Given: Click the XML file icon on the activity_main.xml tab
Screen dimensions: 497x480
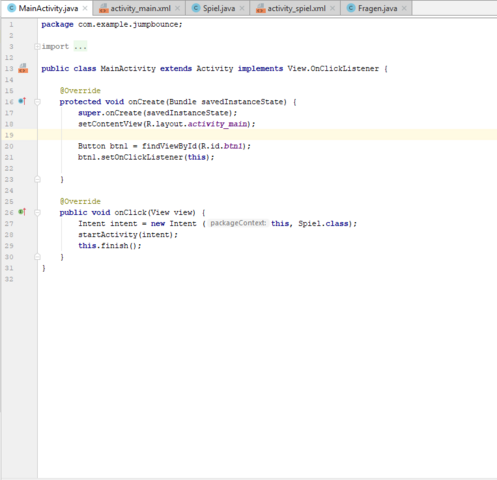Looking at the screenshot, I should click(x=104, y=9).
